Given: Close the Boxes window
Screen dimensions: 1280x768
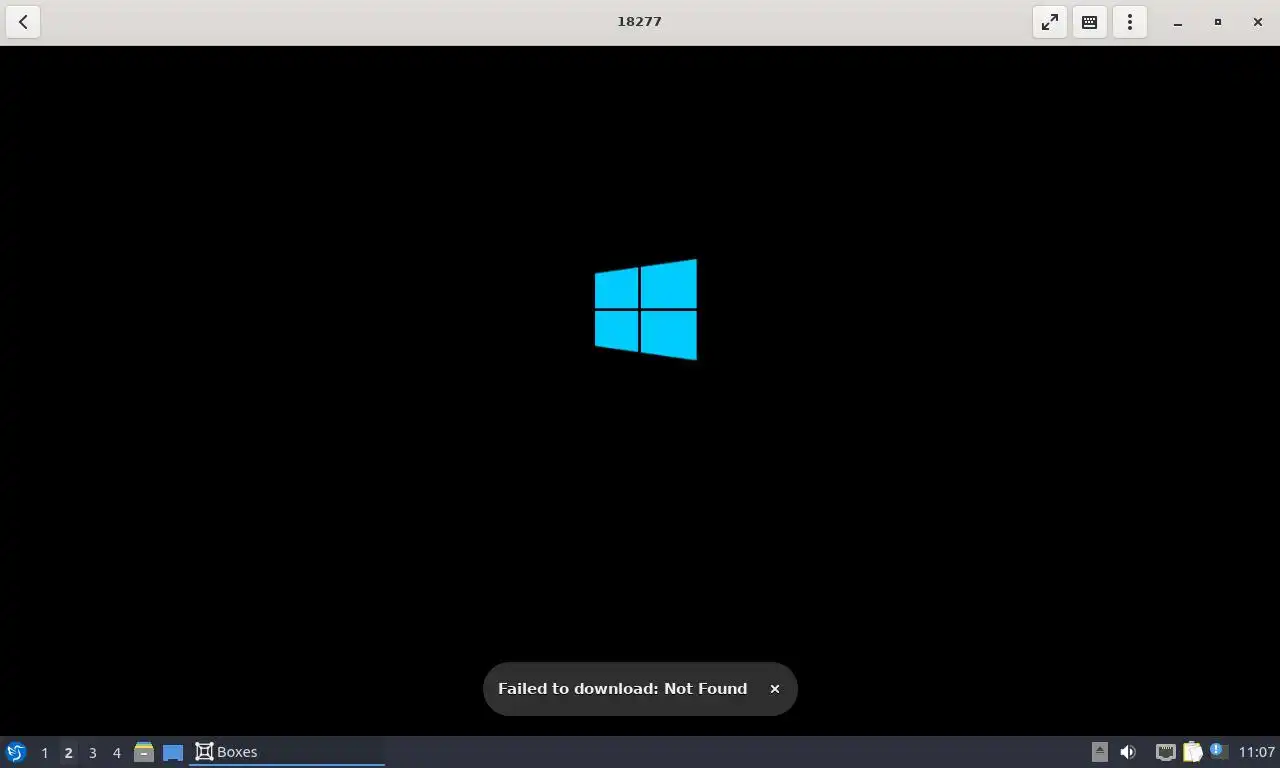Looking at the screenshot, I should point(1258,22).
